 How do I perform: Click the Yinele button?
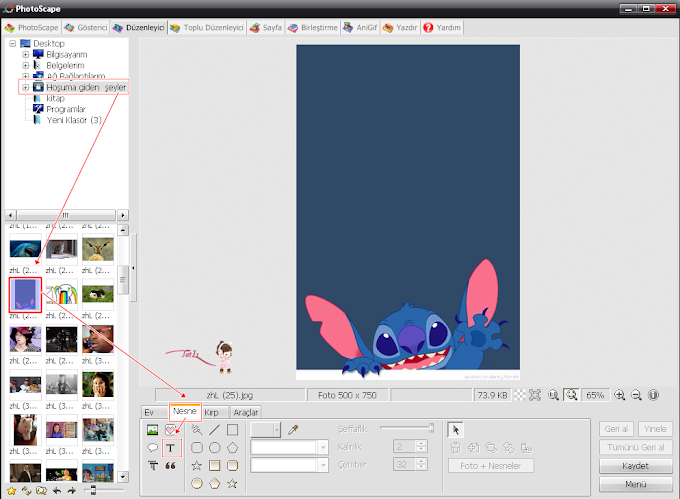coord(655,429)
